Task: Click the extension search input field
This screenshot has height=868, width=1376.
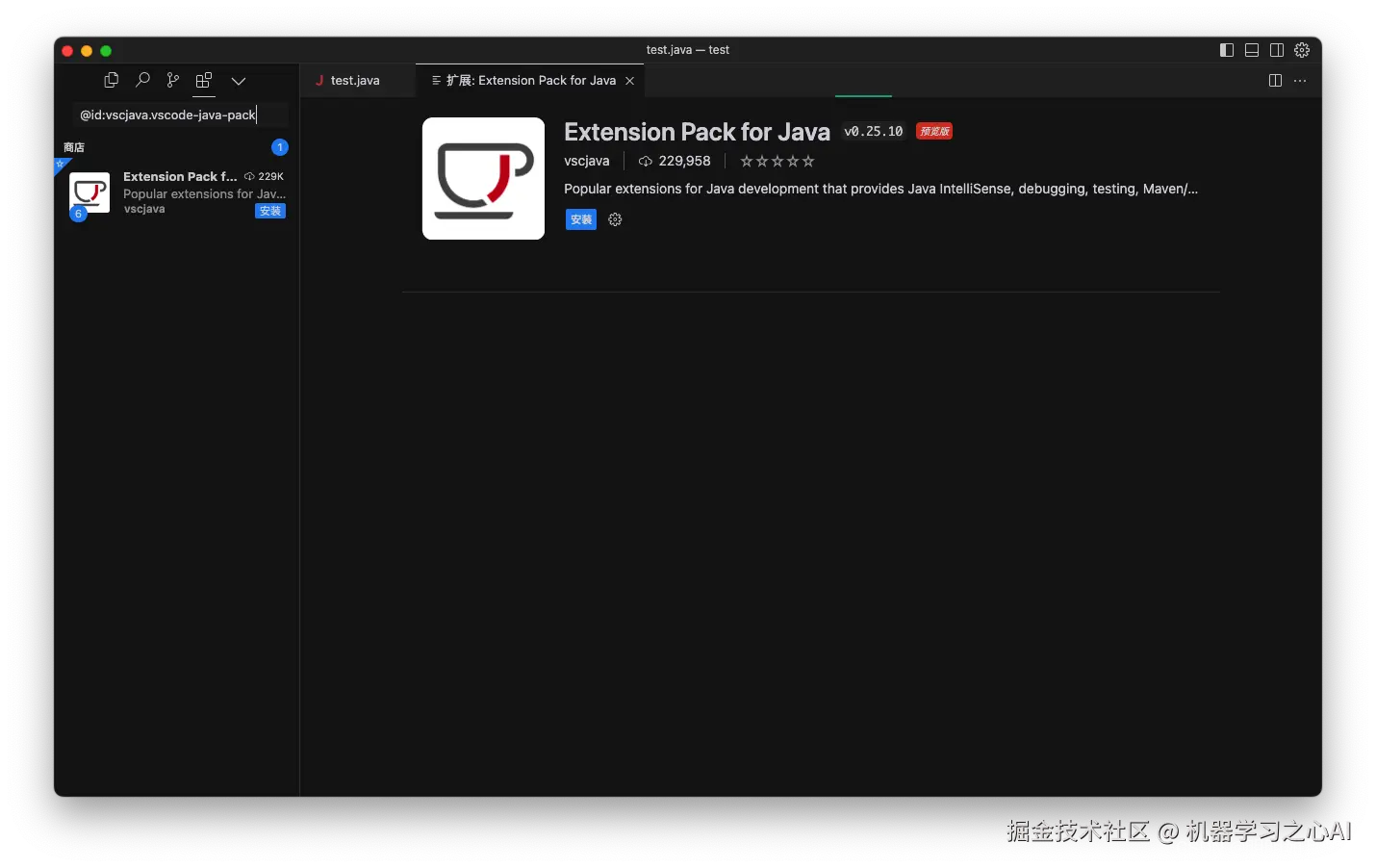Action: [181, 115]
